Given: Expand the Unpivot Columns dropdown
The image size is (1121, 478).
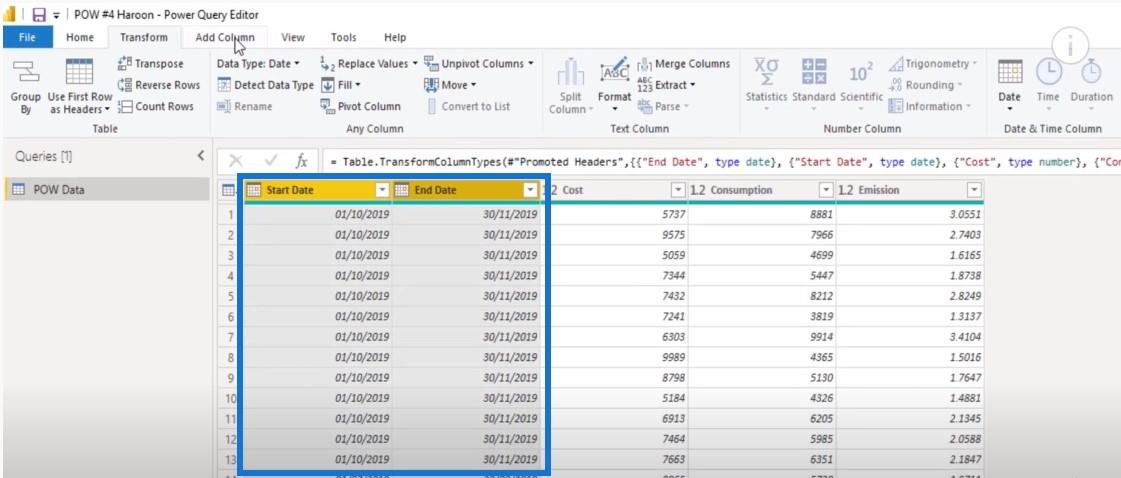Looking at the screenshot, I should 478,64.
